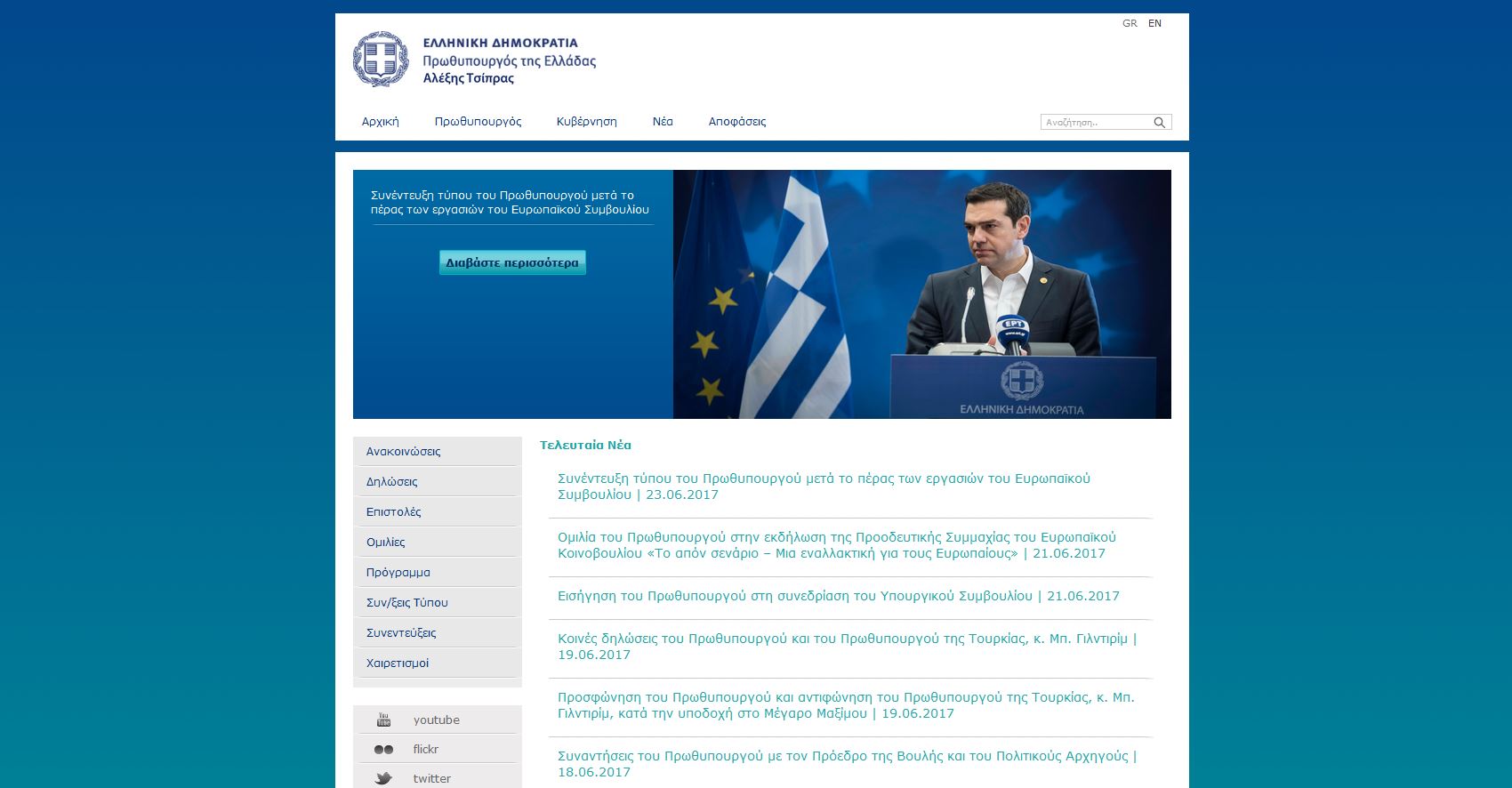Open the Νέα menu item

[x=663, y=122]
